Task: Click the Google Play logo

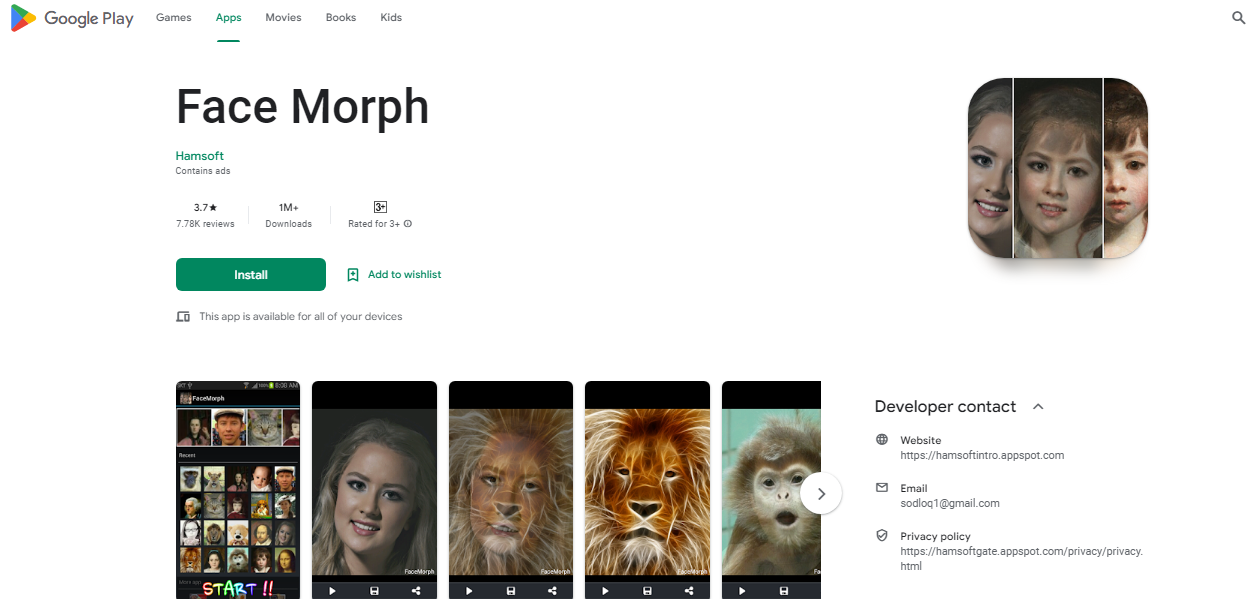Action: tap(71, 18)
